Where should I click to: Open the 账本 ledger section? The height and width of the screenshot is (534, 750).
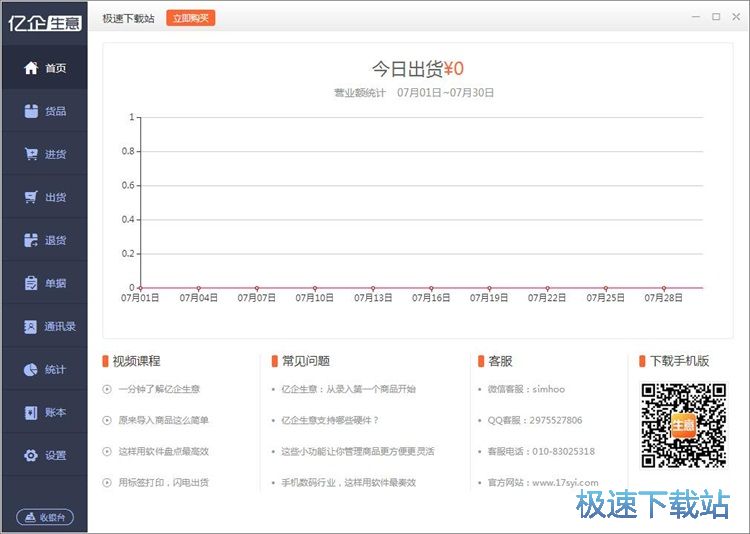pos(44,412)
